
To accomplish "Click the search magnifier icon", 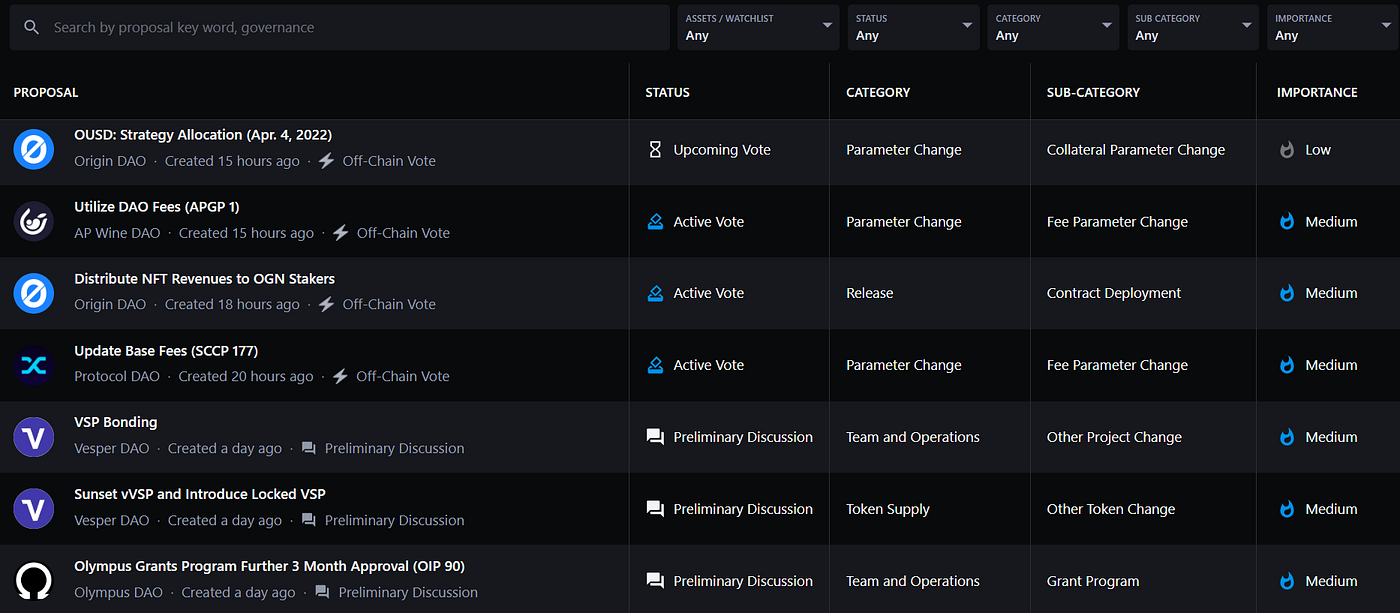I will (x=32, y=27).
